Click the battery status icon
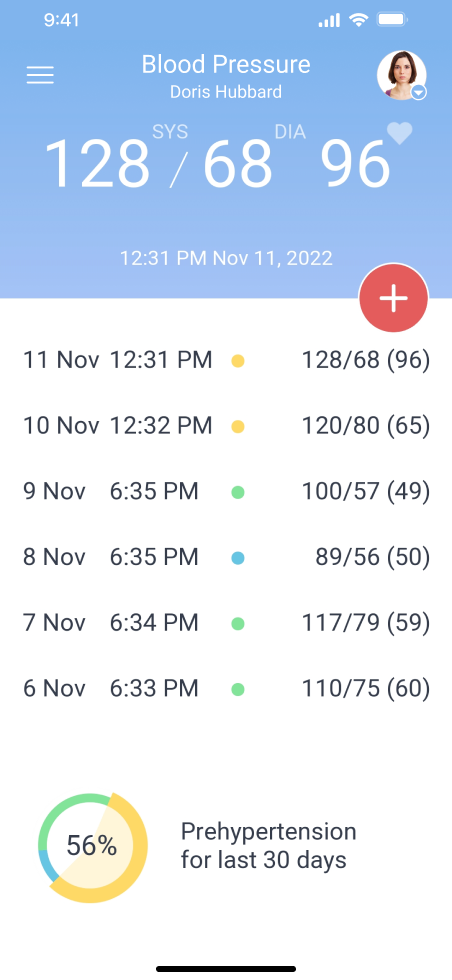Screen dimensions: 452x980 (392, 20)
